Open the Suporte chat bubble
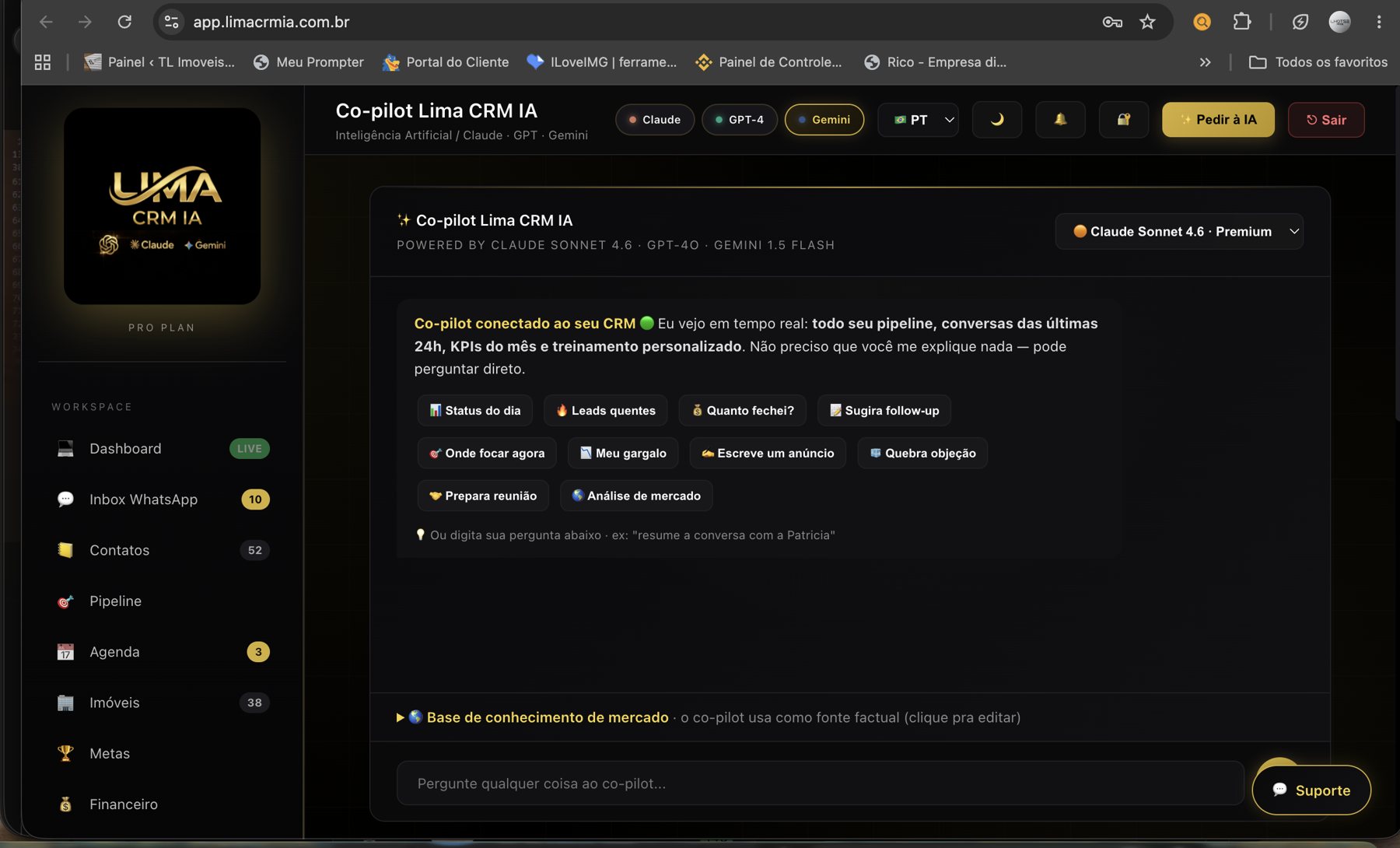 pos(1311,790)
